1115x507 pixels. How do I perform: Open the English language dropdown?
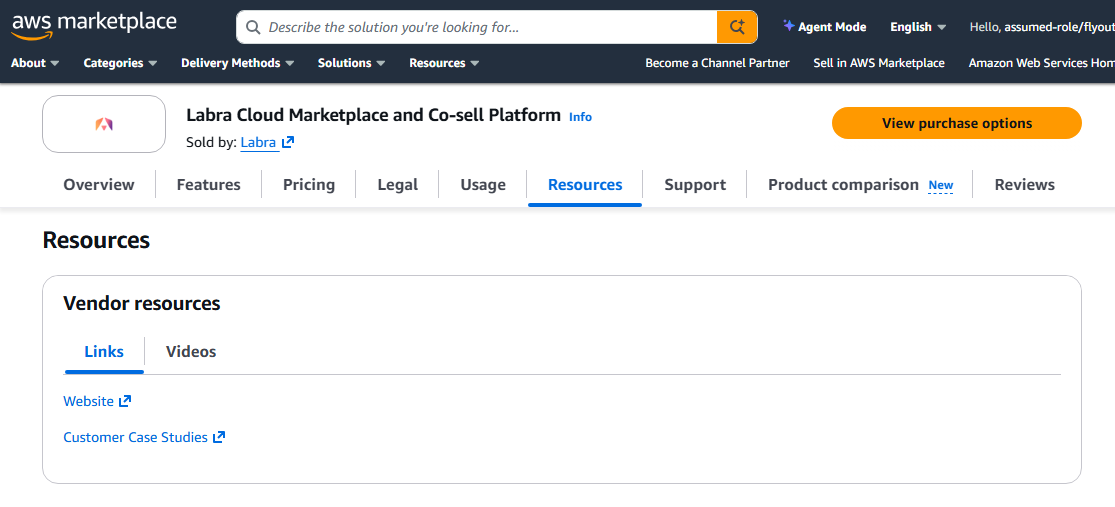(x=918, y=27)
